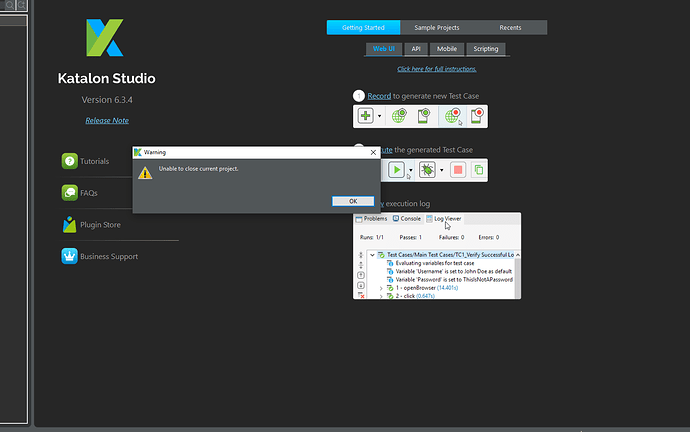Select the Test Cases/Main Test Cases/TC1_Verify row
Screen dimensions: 690x432
(x=445, y=255)
